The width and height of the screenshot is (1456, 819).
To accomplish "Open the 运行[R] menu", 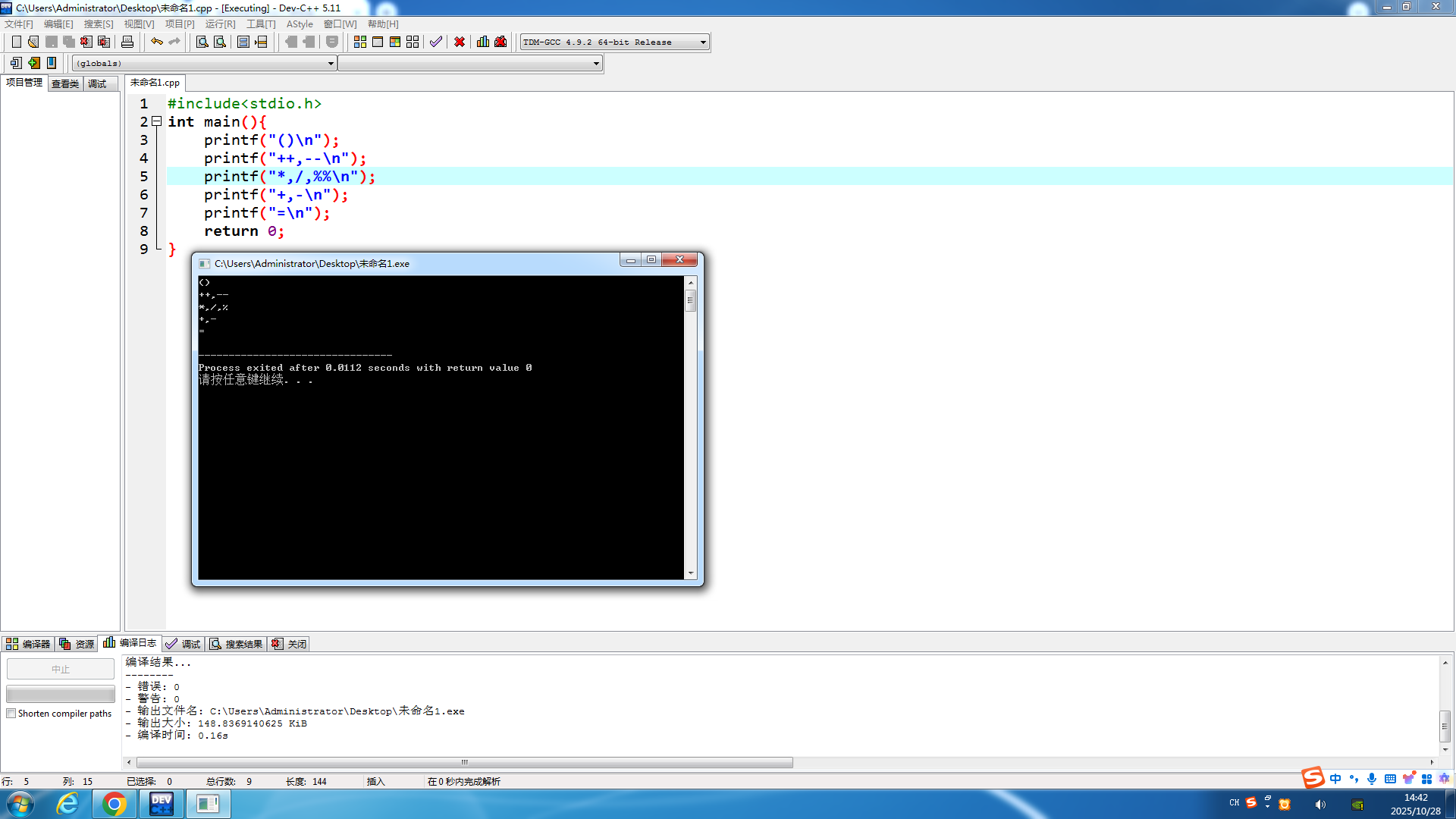I will pyautogui.click(x=220, y=24).
